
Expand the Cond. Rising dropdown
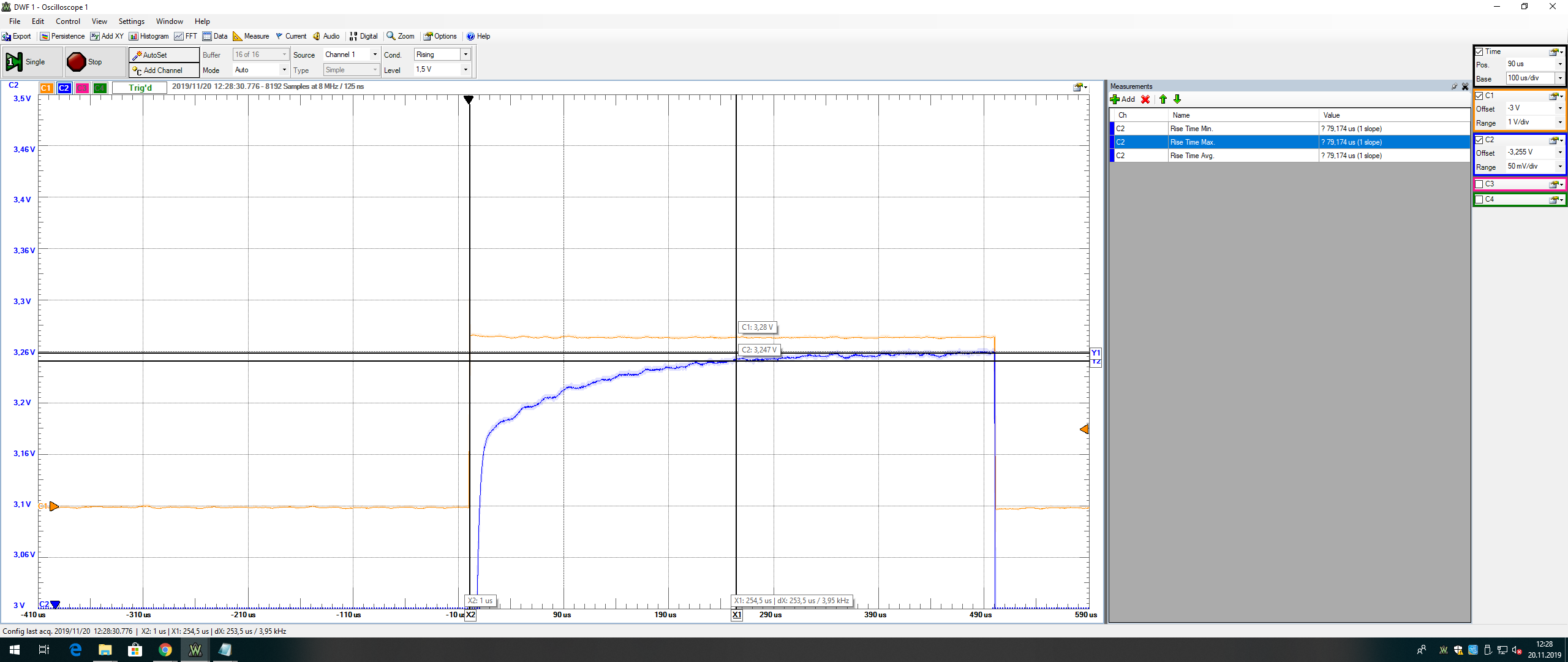466,55
